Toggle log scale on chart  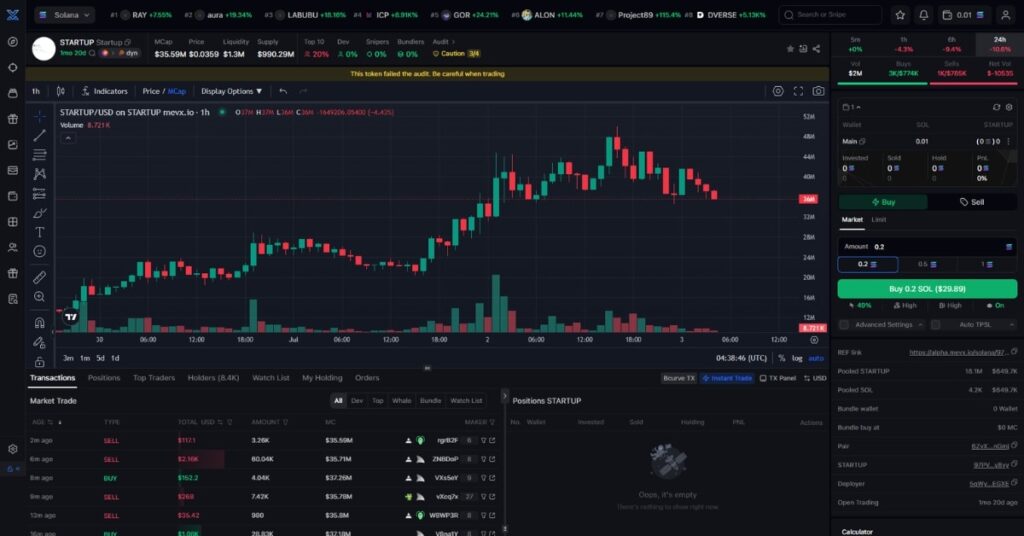(x=797, y=358)
